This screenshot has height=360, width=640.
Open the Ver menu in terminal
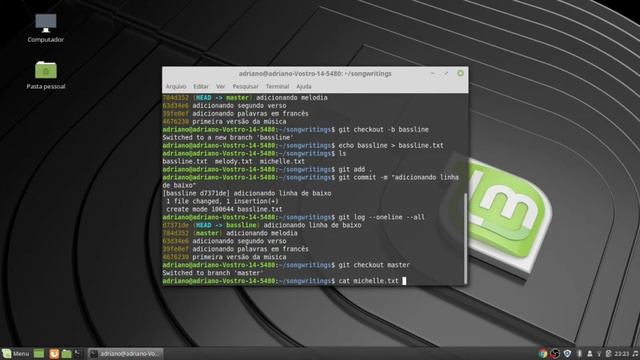[x=220, y=87]
